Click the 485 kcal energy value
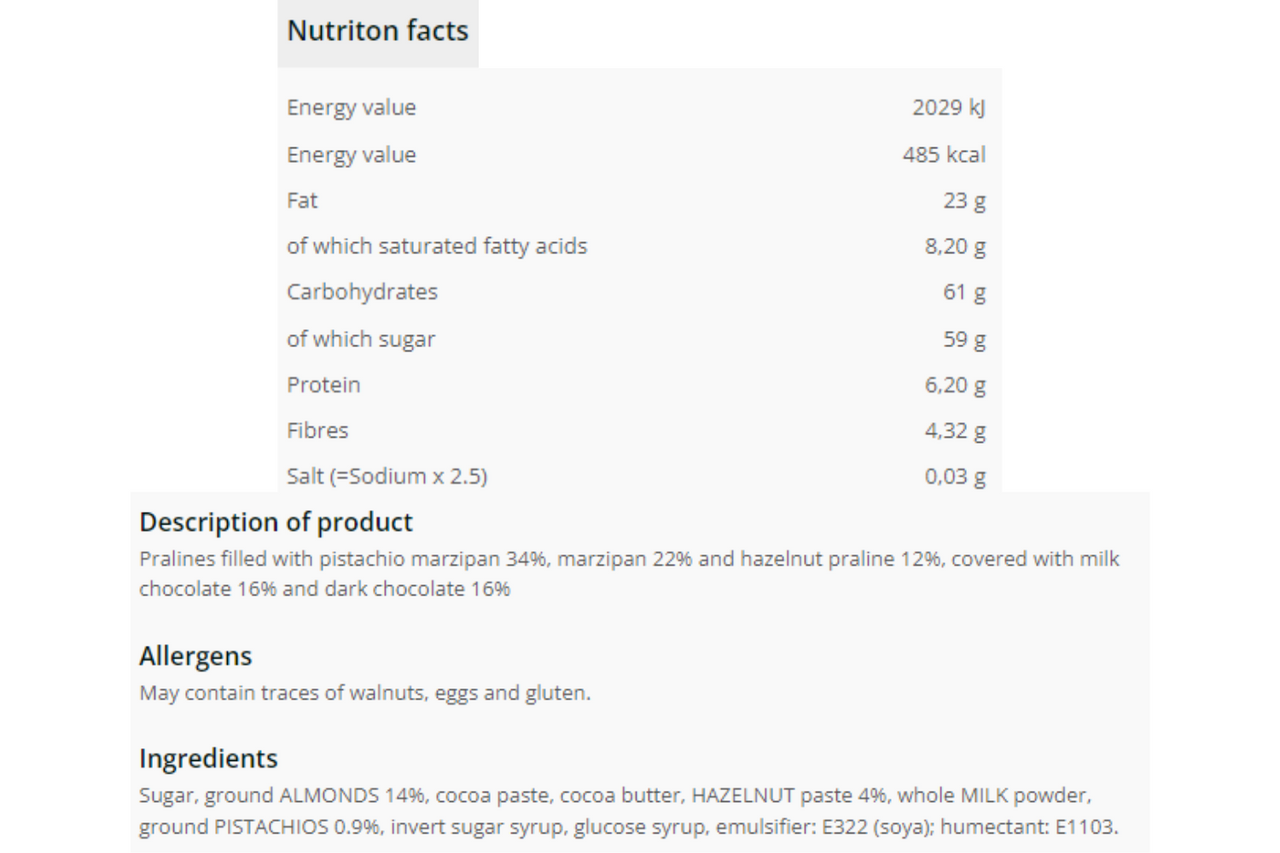1280x853 pixels. 944,155
